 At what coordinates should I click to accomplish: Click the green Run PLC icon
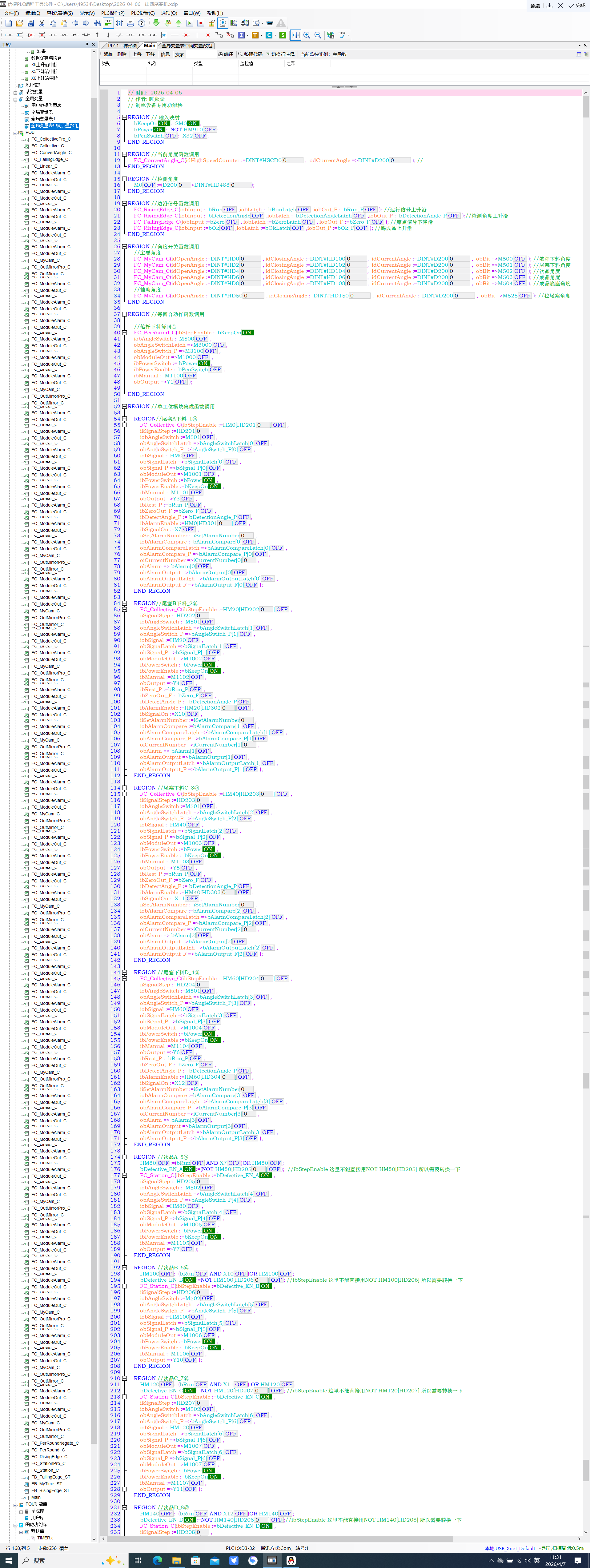tap(189, 23)
